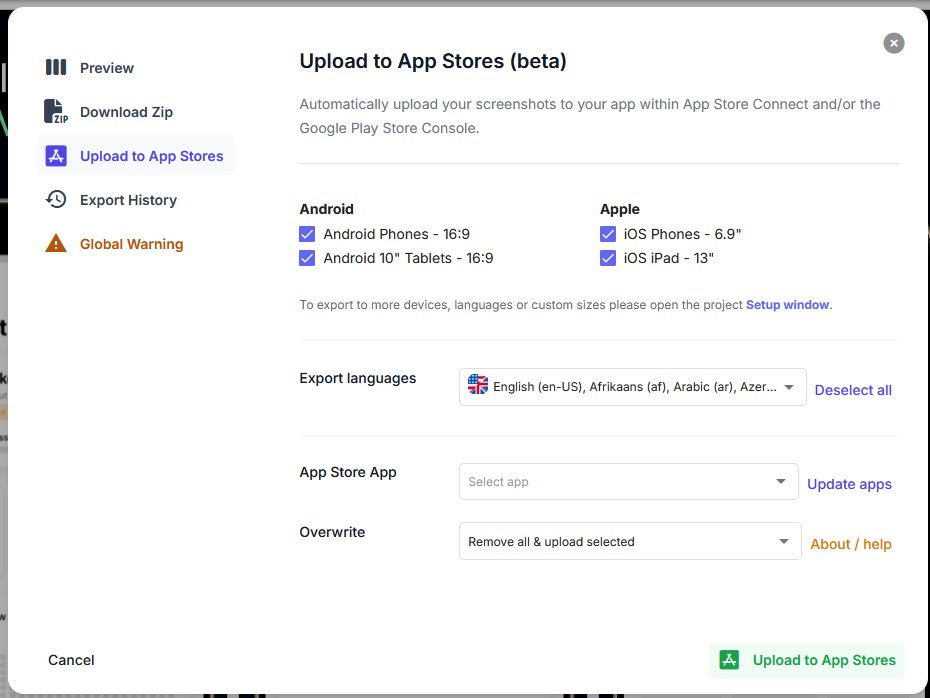Screen dimensions: 930x698
Task: Uncheck Android Phones - 16:9
Action: pyautogui.click(x=308, y=234)
